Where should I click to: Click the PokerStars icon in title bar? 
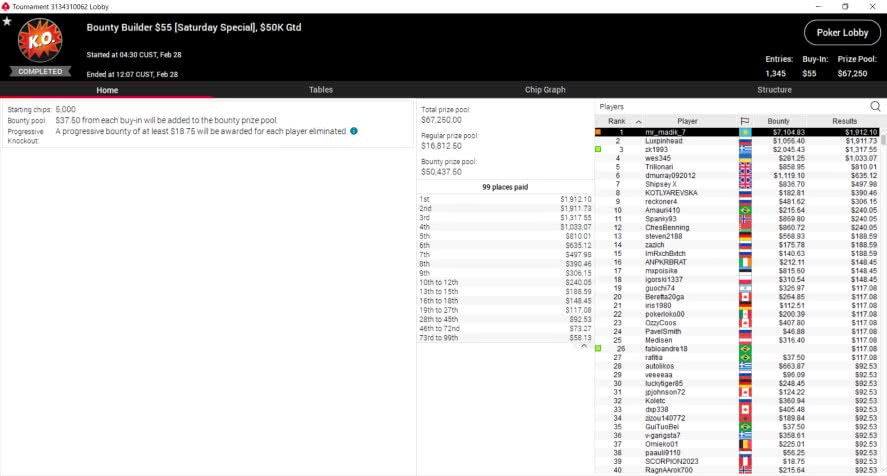[x=7, y=6]
